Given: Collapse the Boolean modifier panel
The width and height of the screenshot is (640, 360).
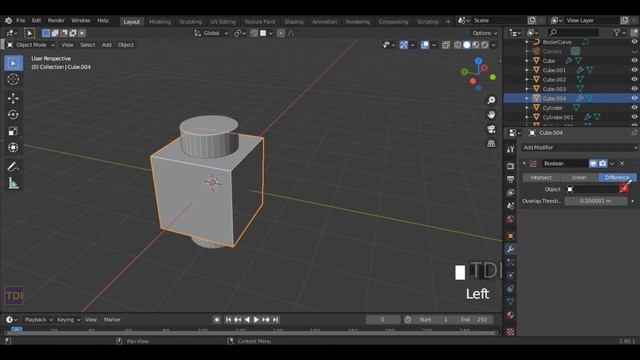Looking at the screenshot, I should [x=524, y=163].
